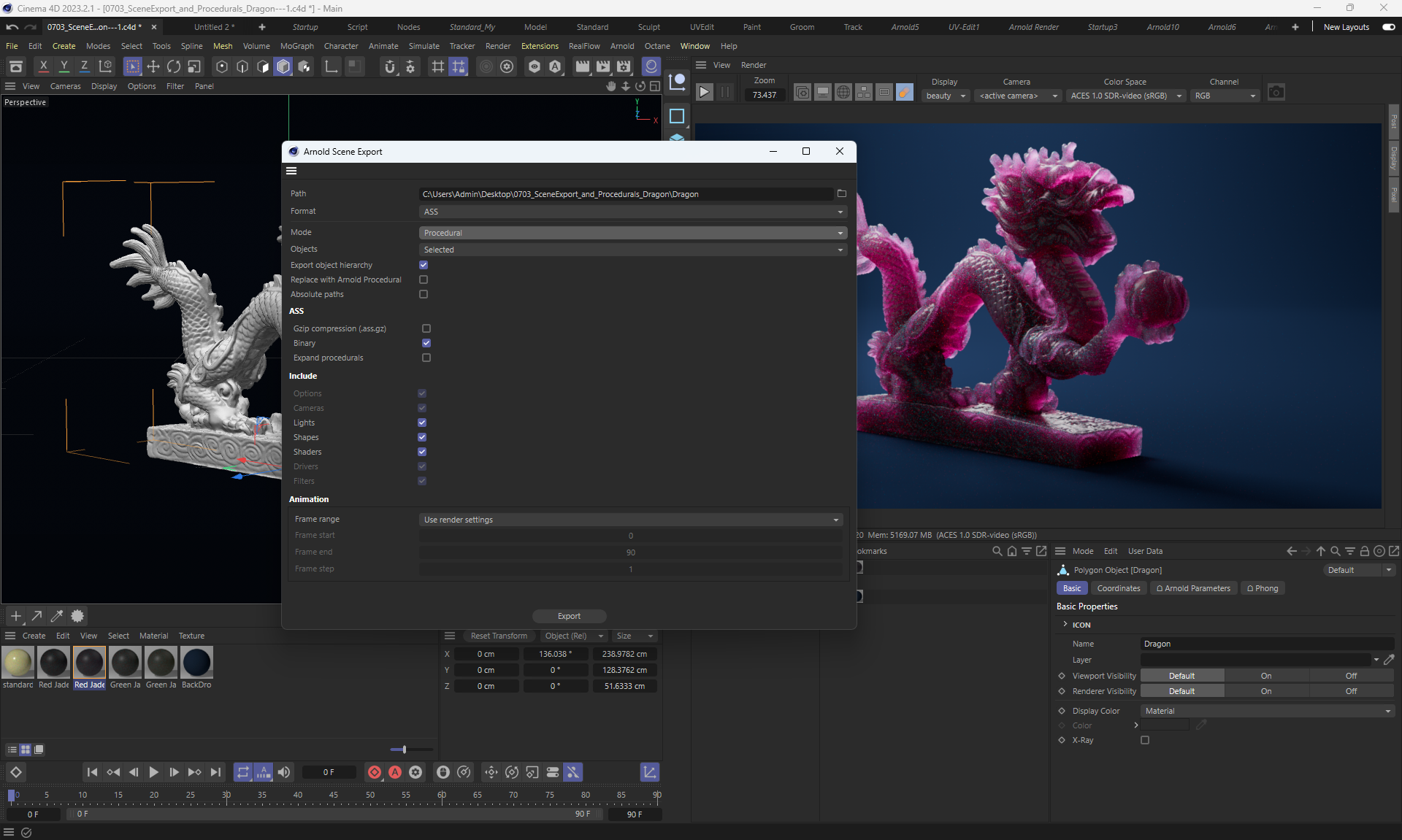
Task: Click the render snapshot camera icon
Action: [x=1276, y=93]
